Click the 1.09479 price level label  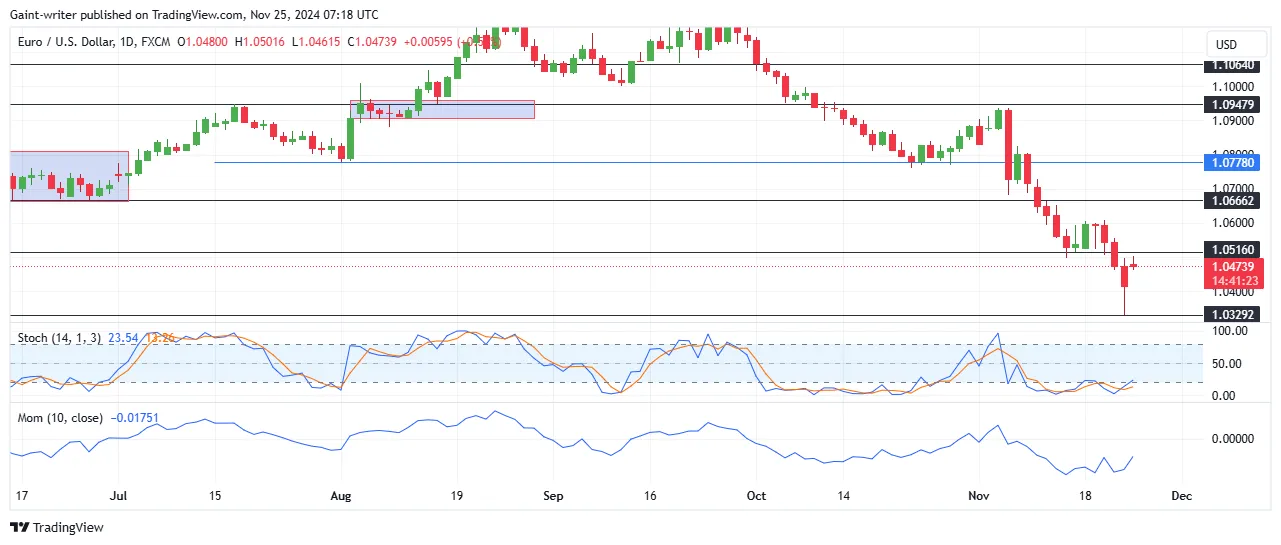[1234, 104]
